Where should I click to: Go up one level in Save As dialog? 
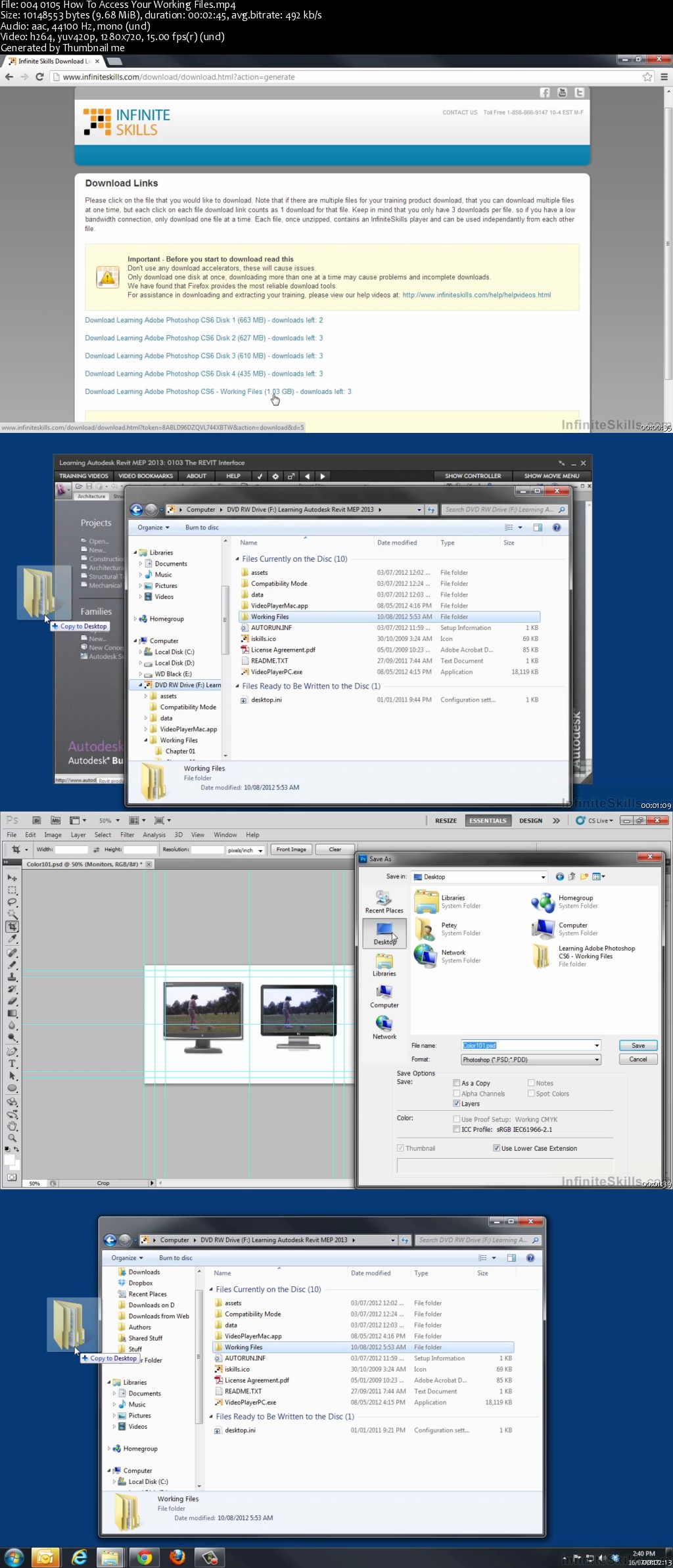[572, 877]
